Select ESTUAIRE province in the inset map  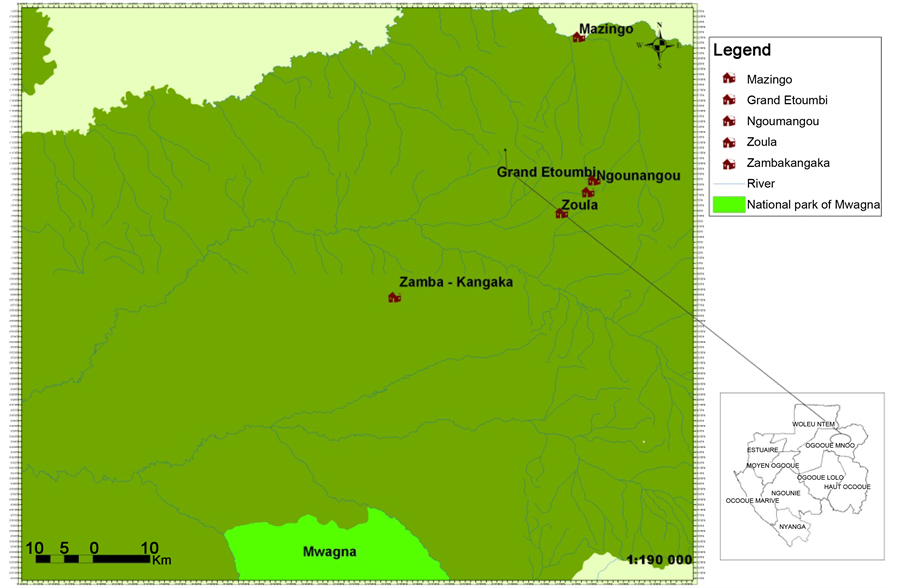coord(762,450)
